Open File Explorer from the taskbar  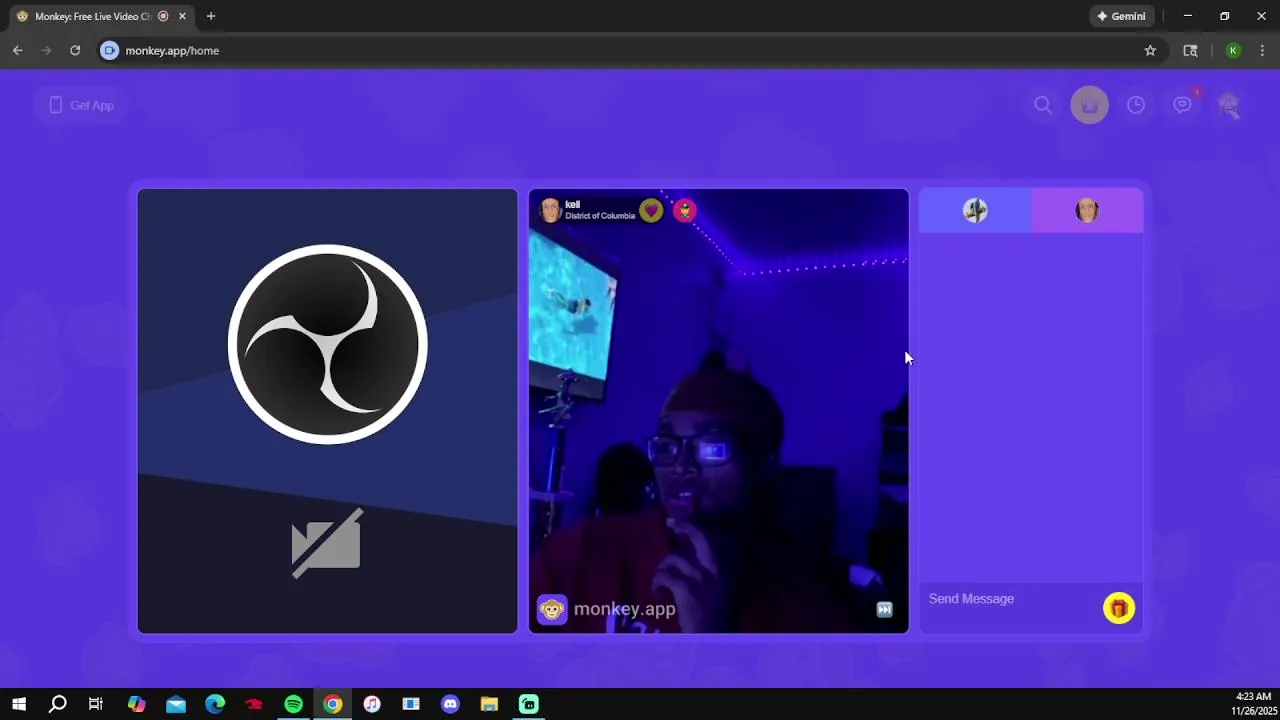pyautogui.click(x=489, y=704)
